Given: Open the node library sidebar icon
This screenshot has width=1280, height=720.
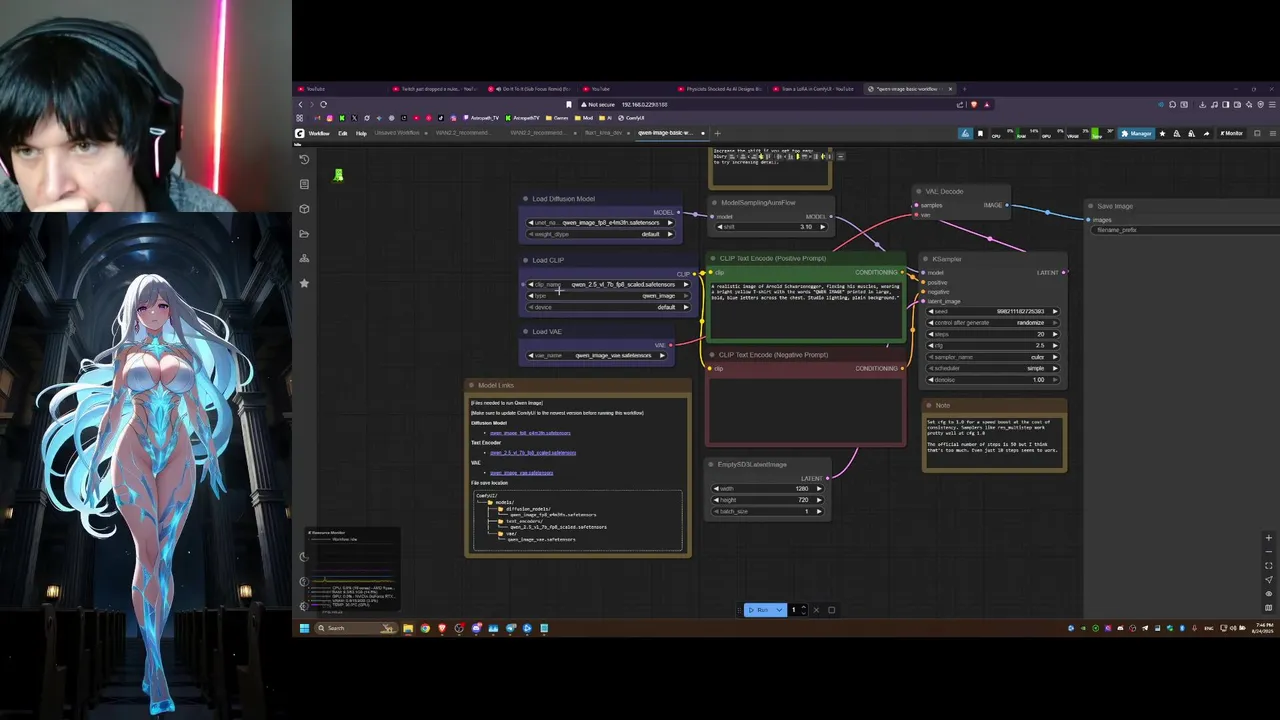Looking at the screenshot, I should tap(304, 184).
